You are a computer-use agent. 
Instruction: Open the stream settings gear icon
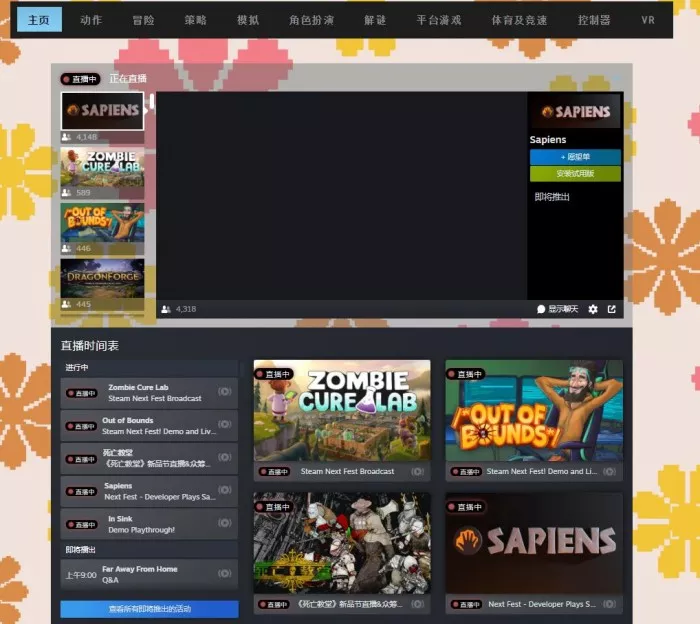coord(593,309)
